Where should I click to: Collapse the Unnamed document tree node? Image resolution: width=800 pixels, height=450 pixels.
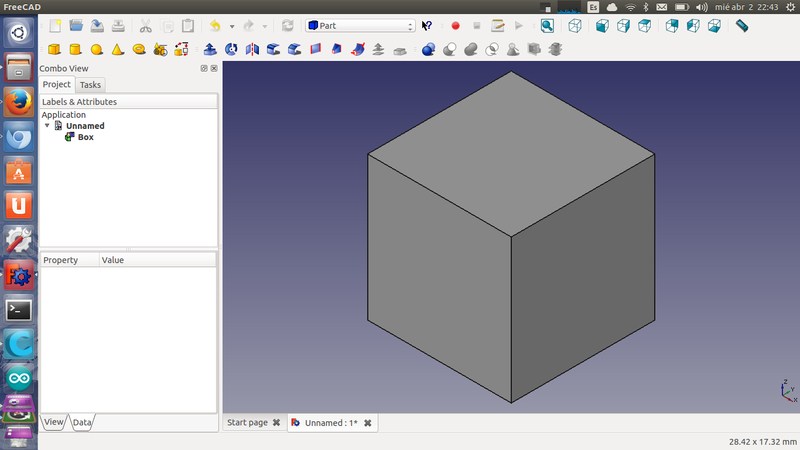47,126
